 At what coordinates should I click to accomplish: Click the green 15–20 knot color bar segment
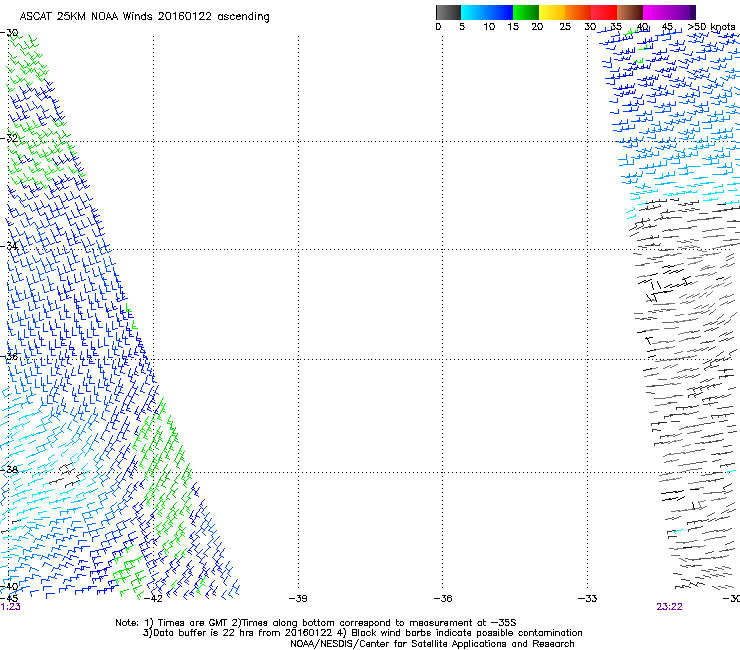click(526, 12)
